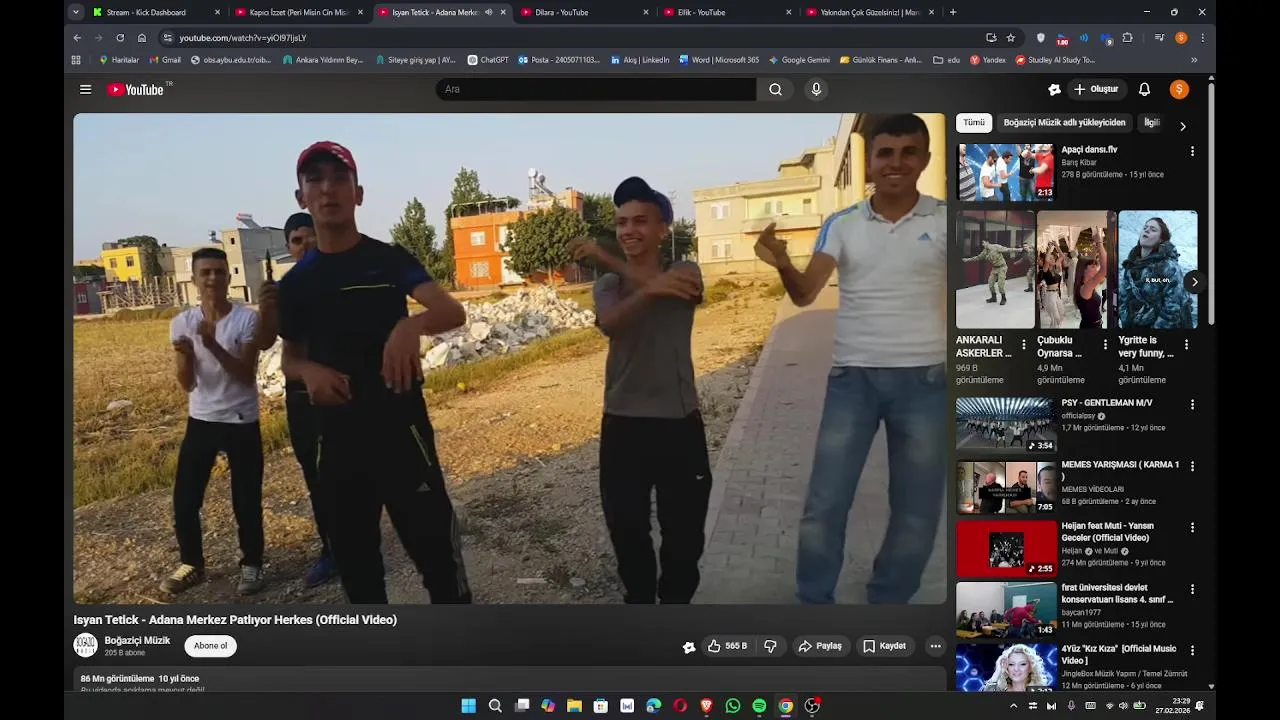Click the video player to pause
The image size is (1280, 720).
[x=509, y=358]
